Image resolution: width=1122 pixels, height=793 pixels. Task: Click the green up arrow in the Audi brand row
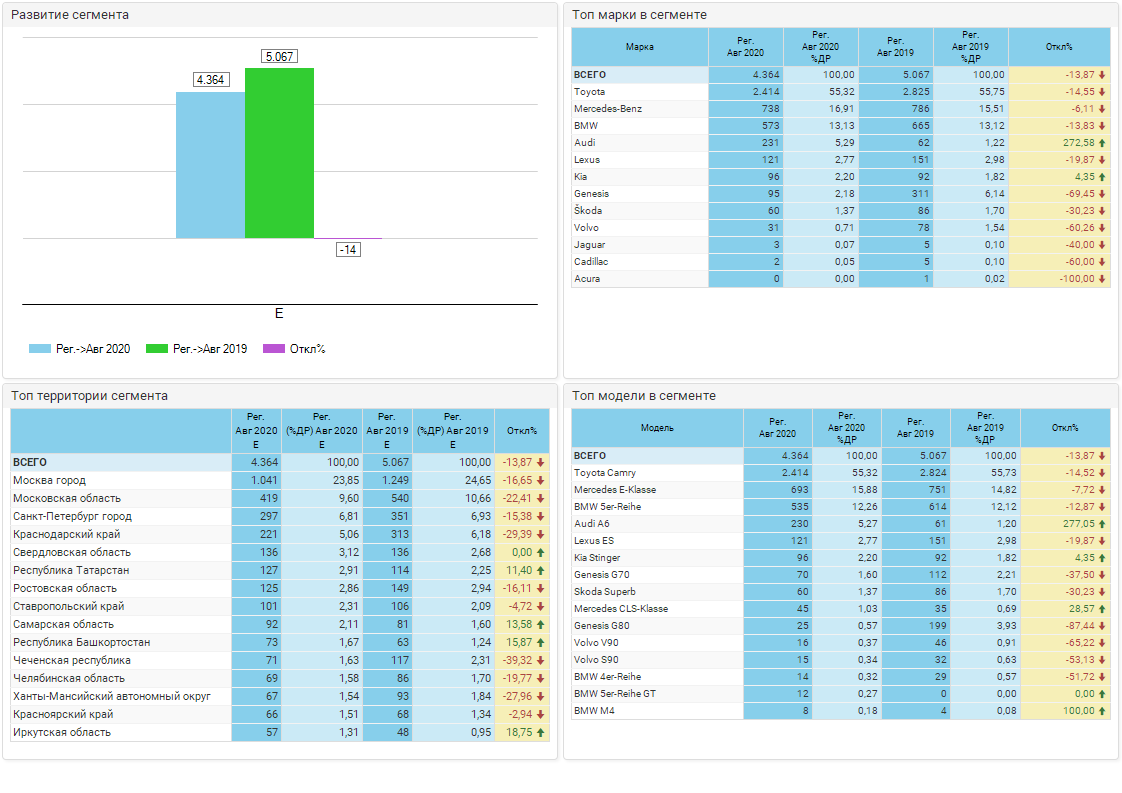point(1102,143)
